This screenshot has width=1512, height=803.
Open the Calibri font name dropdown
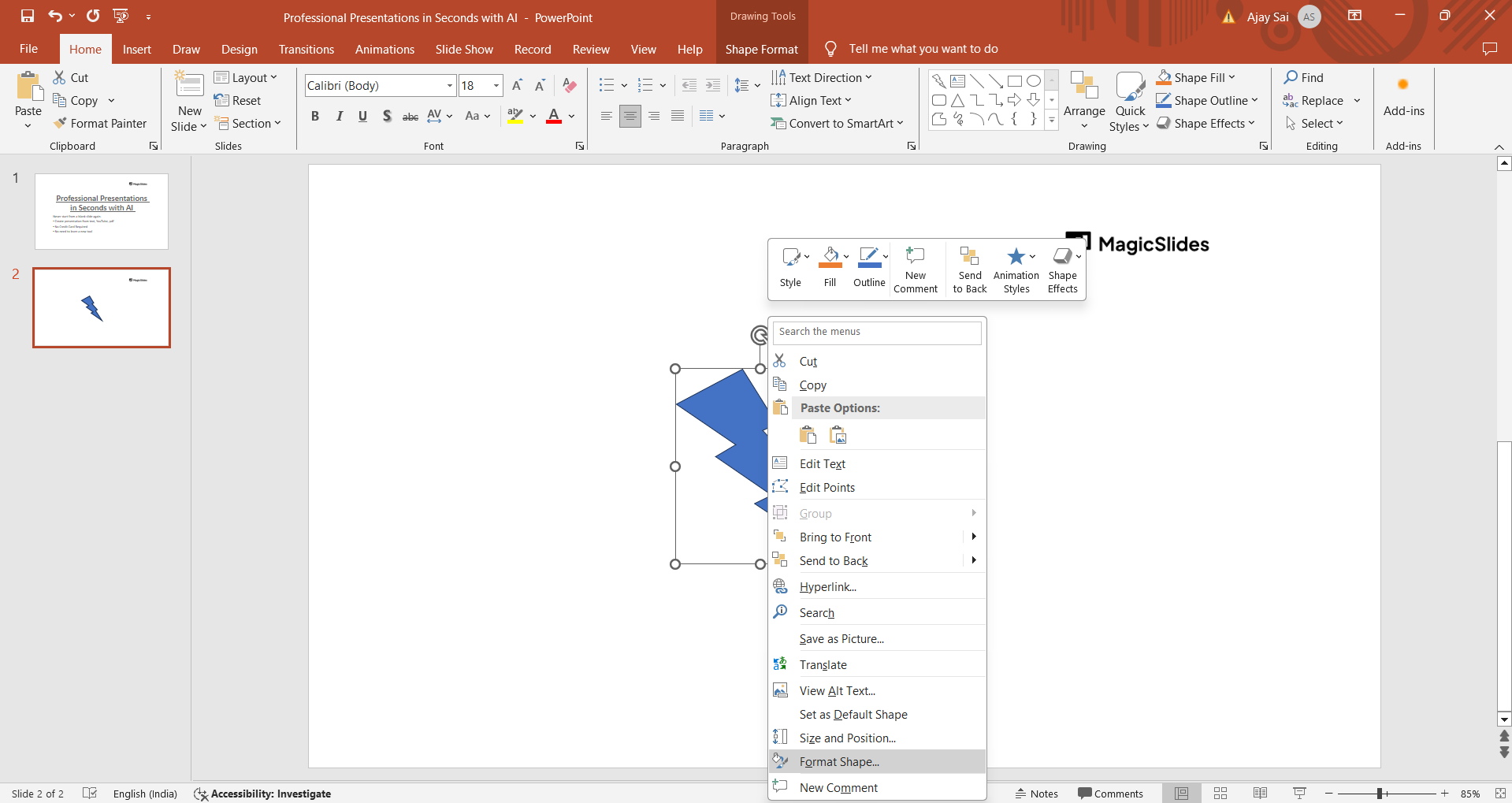(x=450, y=86)
